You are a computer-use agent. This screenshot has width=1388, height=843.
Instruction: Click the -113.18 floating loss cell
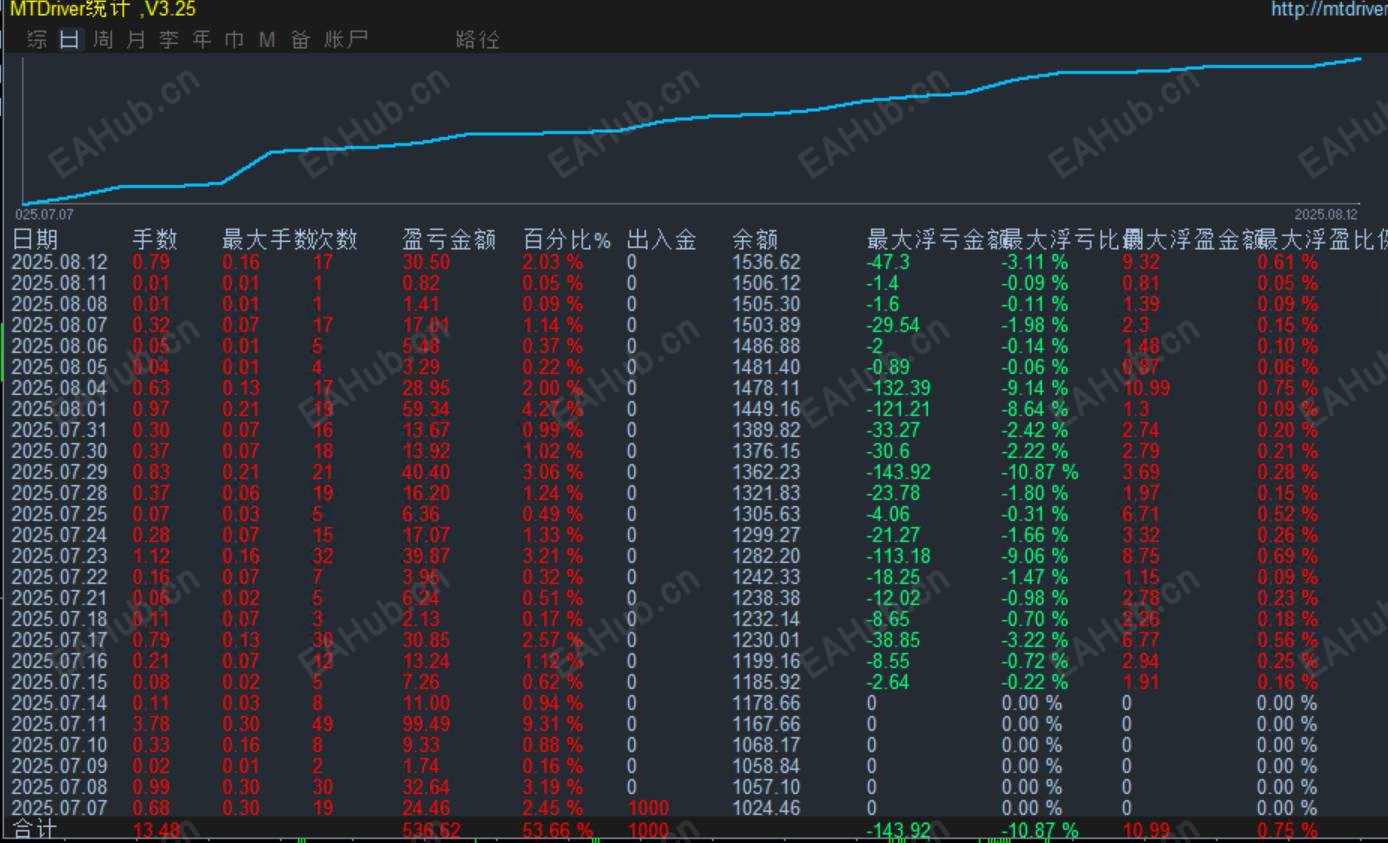(898, 556)
